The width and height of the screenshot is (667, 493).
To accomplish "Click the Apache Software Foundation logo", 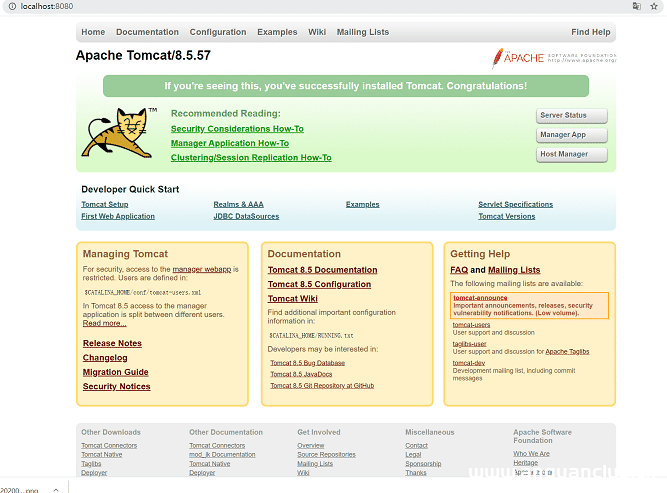I will pyautogui.click(x=554, y=57).
